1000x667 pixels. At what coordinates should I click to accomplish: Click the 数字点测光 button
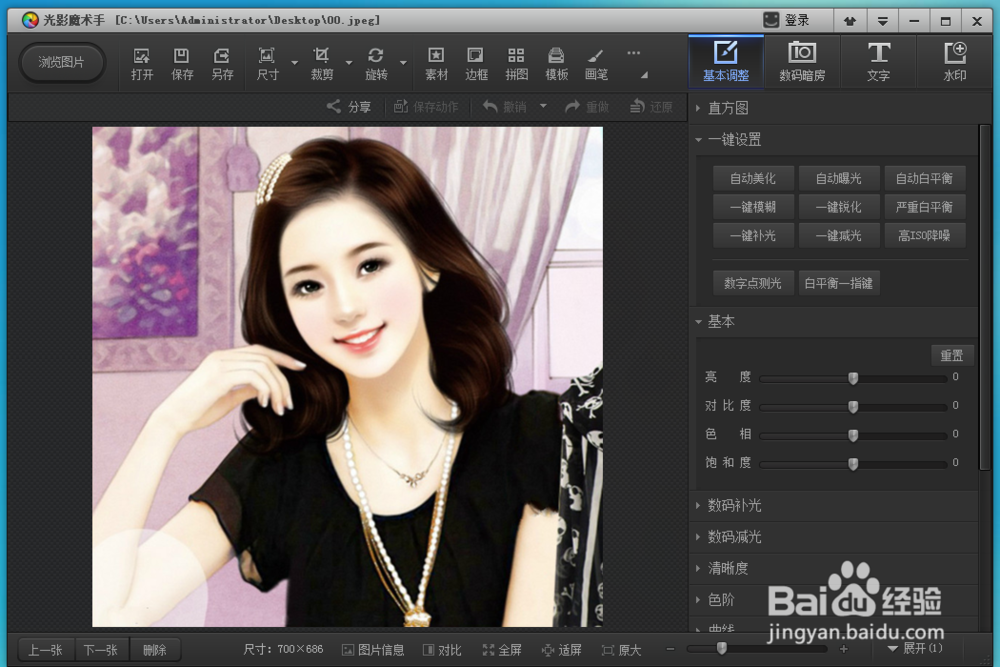coord(753,283)
